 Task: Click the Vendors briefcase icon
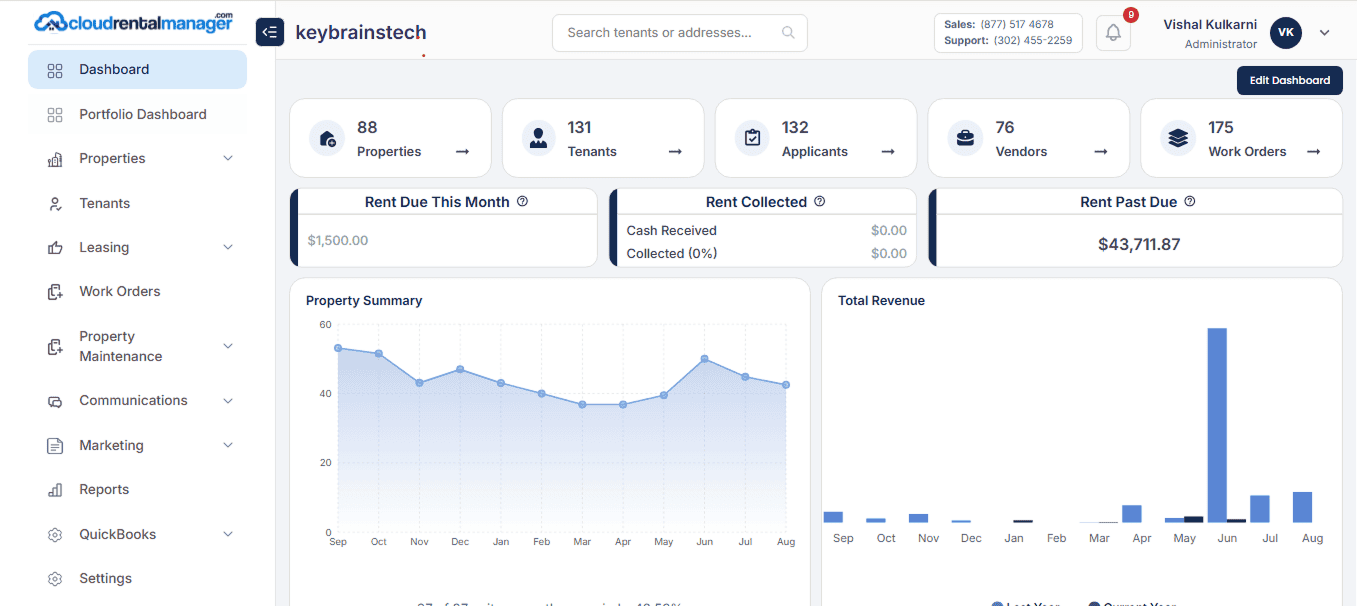click(965, 138)
